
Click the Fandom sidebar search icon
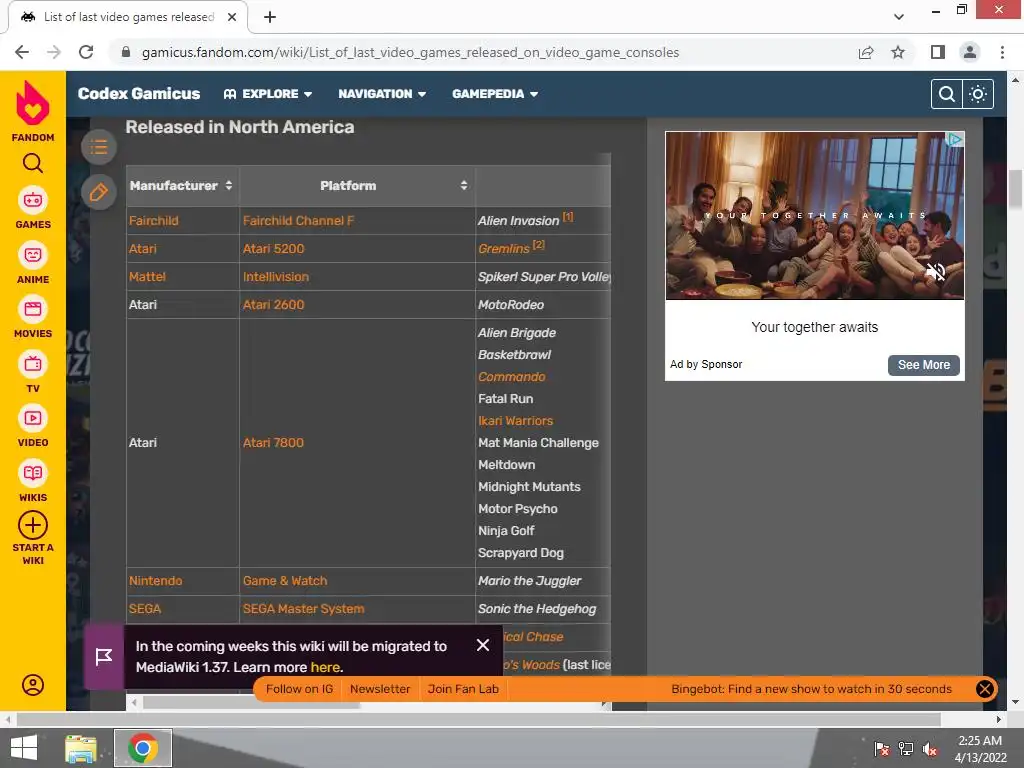[33, 163]
